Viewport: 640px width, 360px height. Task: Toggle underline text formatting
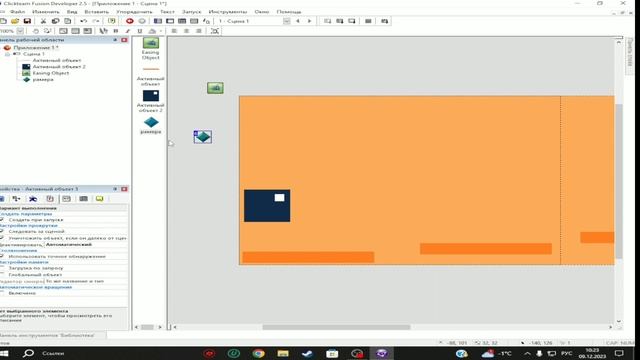point(140,31)
